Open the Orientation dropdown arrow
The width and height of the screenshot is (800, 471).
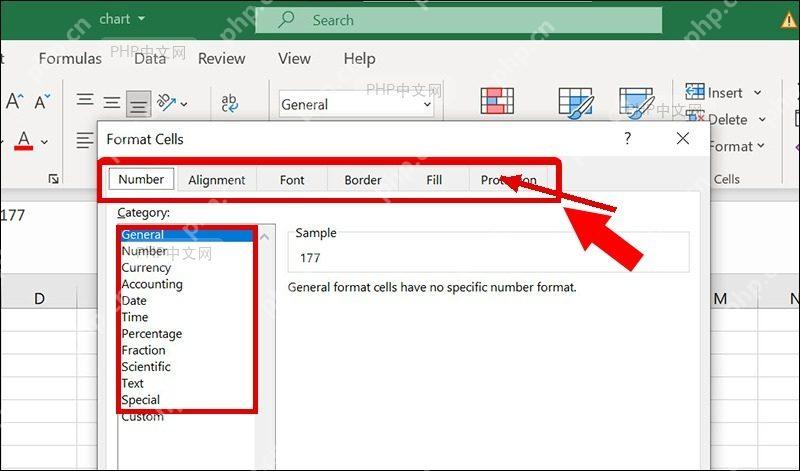coord(184,104)
